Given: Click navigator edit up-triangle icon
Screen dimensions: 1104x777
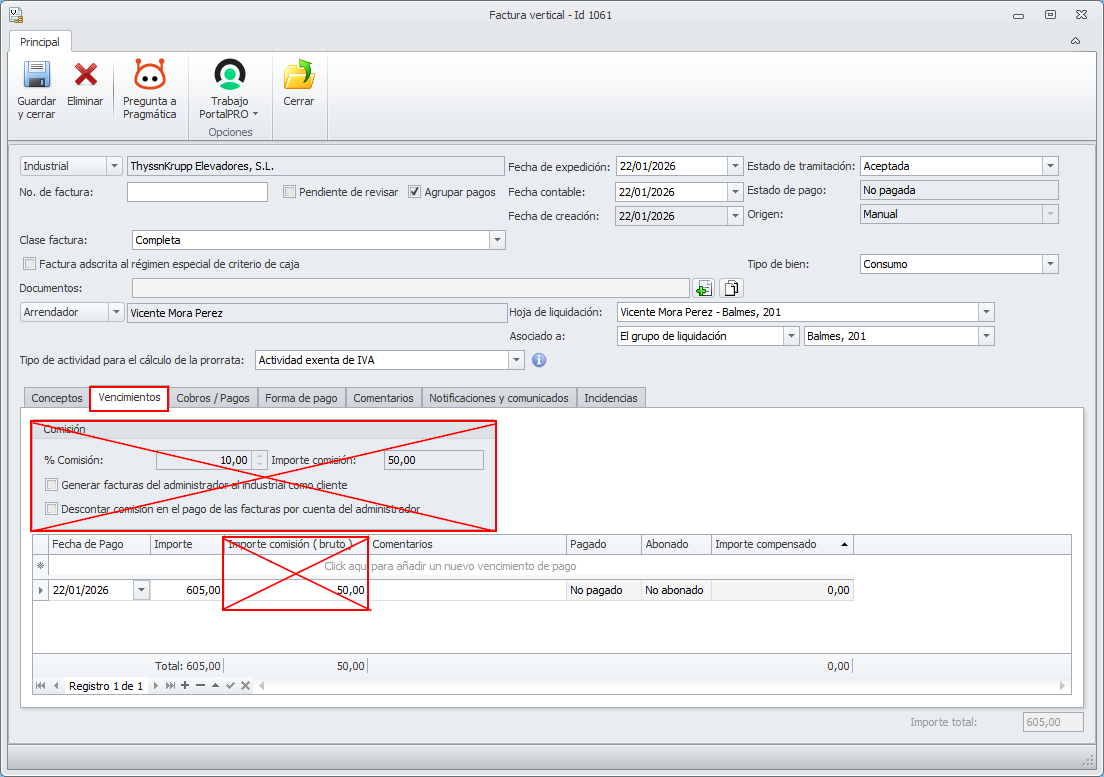Looking at the screenshot, I should click(215, 686).
